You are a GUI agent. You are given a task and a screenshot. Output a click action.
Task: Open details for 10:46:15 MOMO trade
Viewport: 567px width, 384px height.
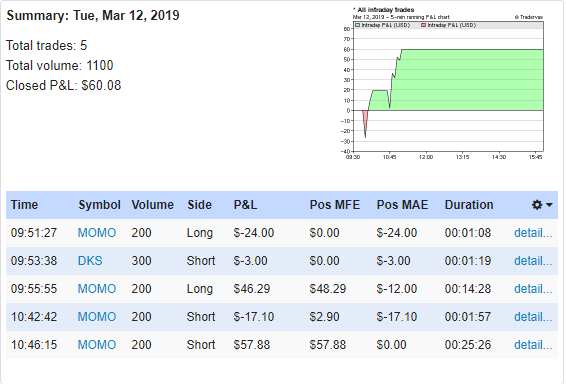click(533, 345)
